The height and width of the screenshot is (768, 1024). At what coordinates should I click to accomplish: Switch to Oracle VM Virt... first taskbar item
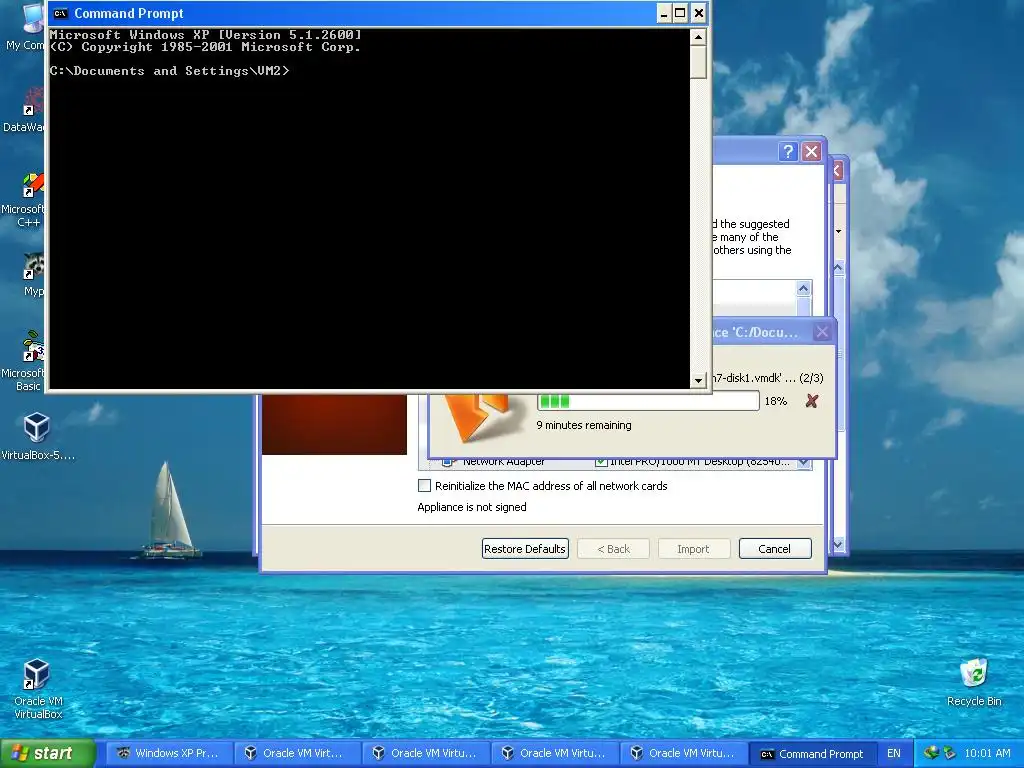[x=297, y=753]
